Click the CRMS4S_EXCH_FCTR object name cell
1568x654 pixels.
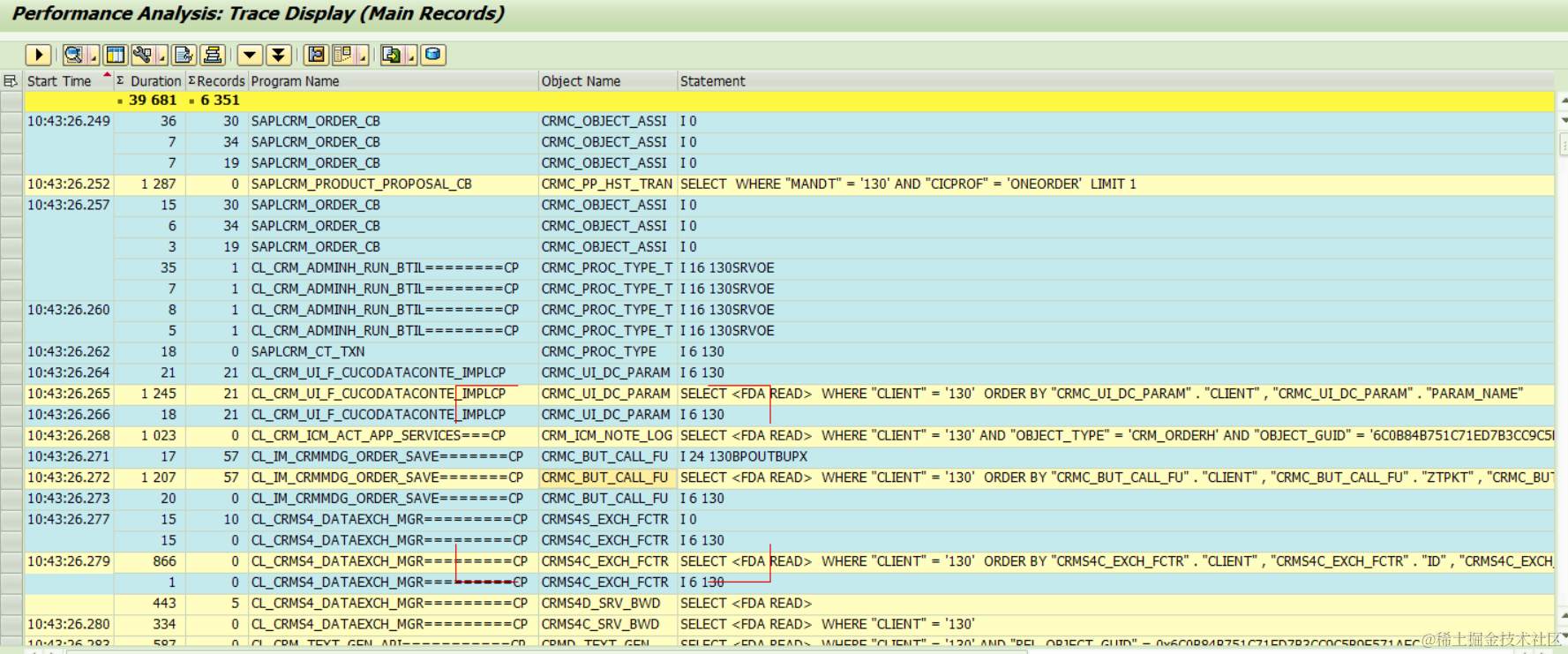click(607, 520)
